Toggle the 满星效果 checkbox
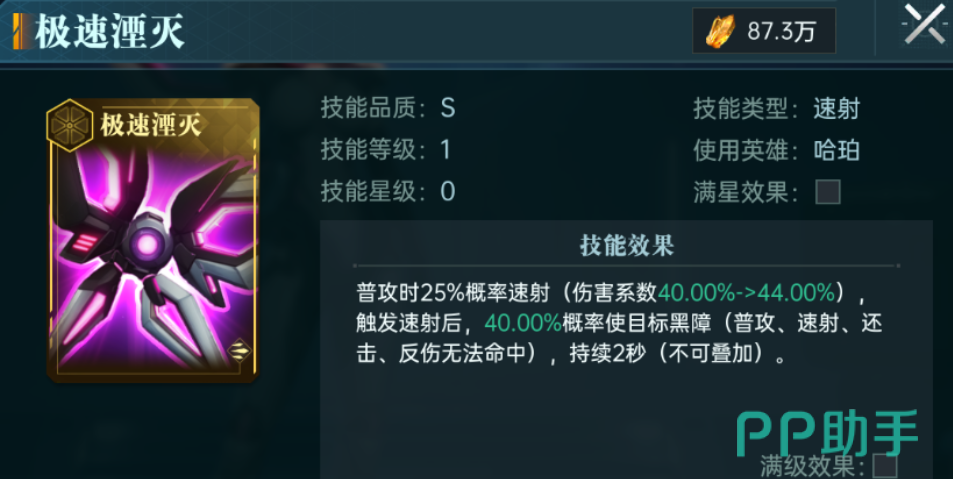953x479 pixels. [x=828, y=192]
